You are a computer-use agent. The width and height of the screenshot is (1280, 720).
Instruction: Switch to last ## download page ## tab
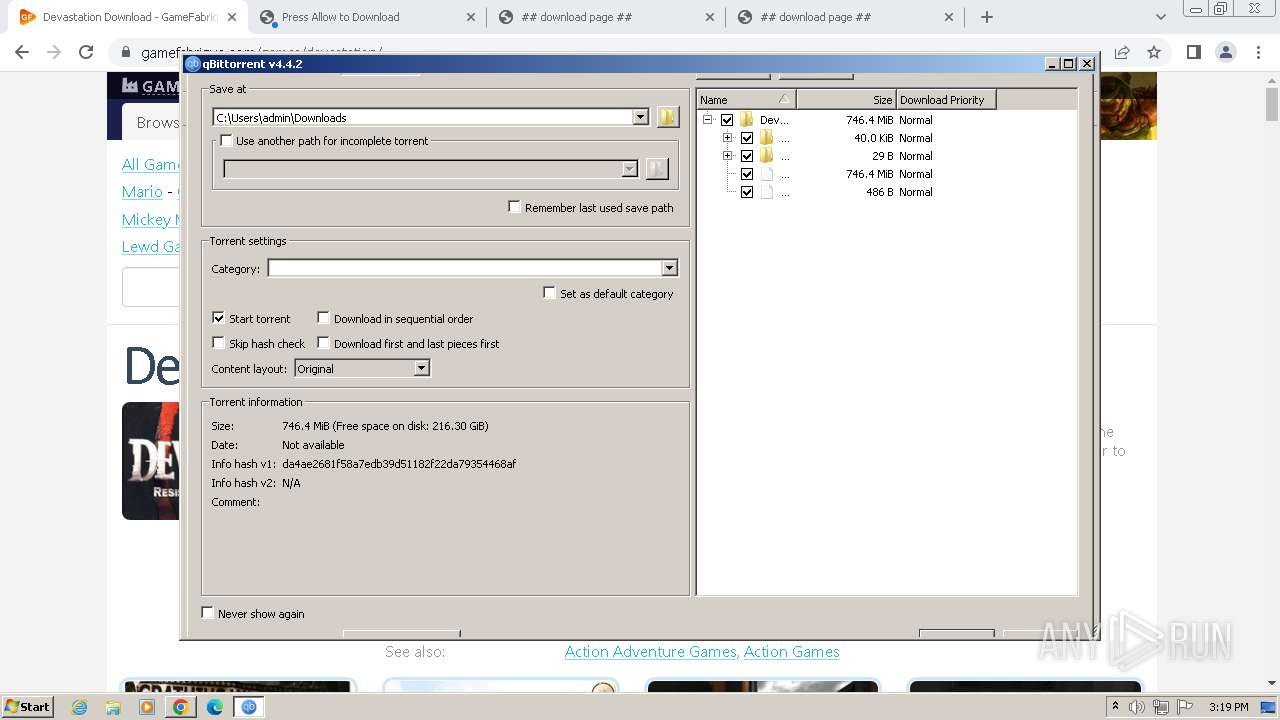point(845,17)
